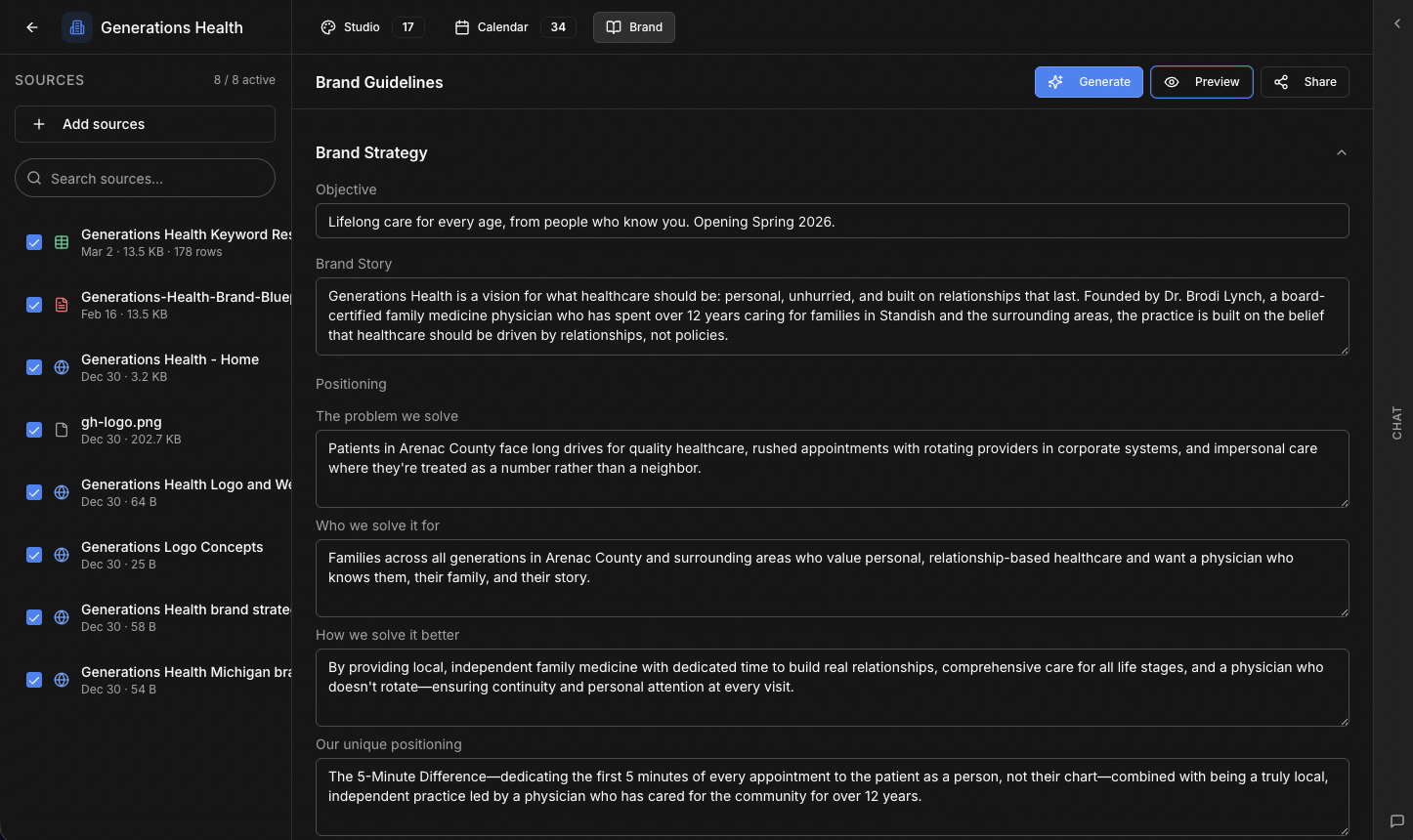Switch to the Studio tab
Viewport: 1413px width, 840px height.
coord(371,27)
